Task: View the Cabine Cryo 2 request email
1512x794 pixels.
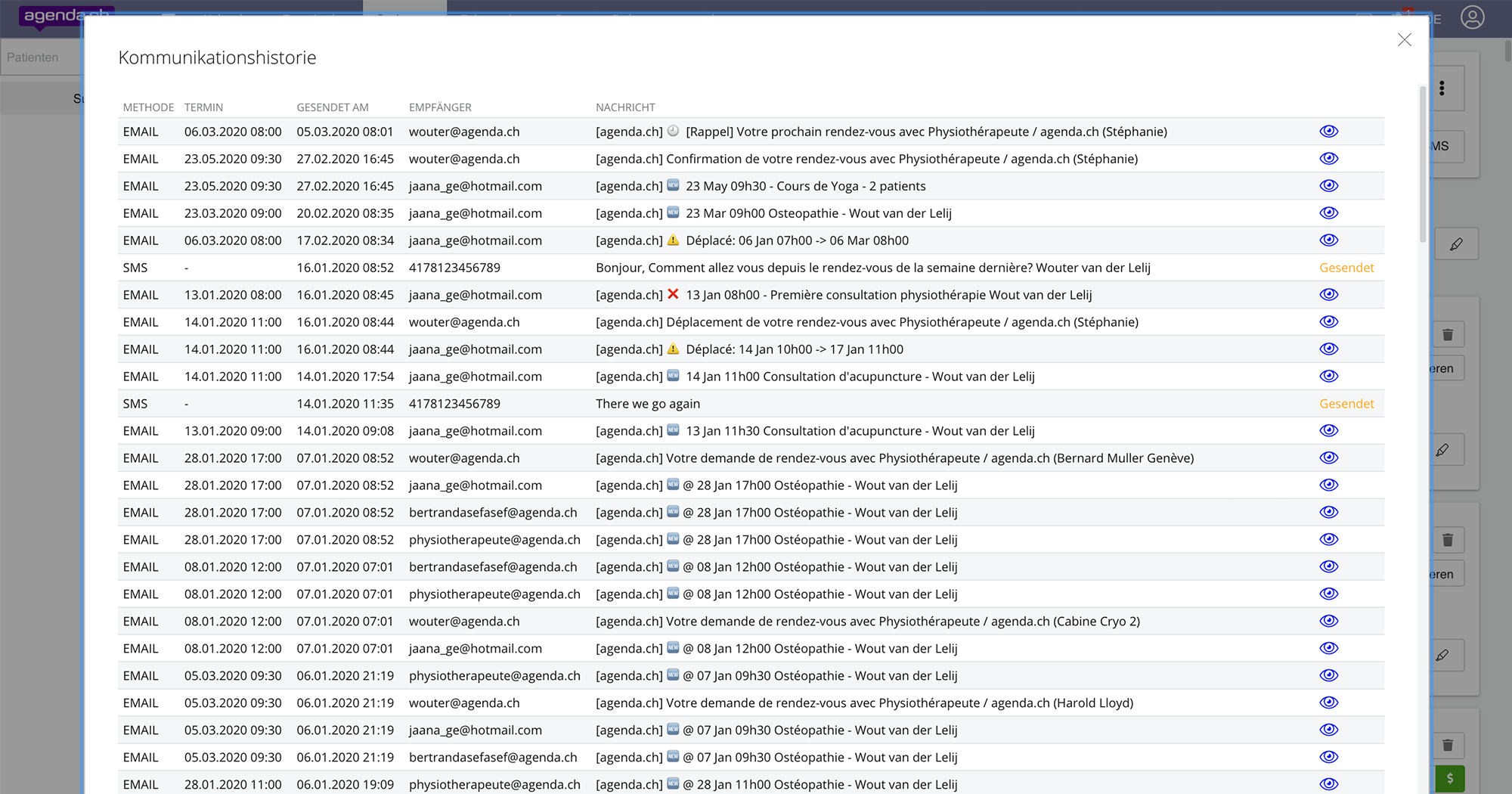Action: click(1328, 622)
